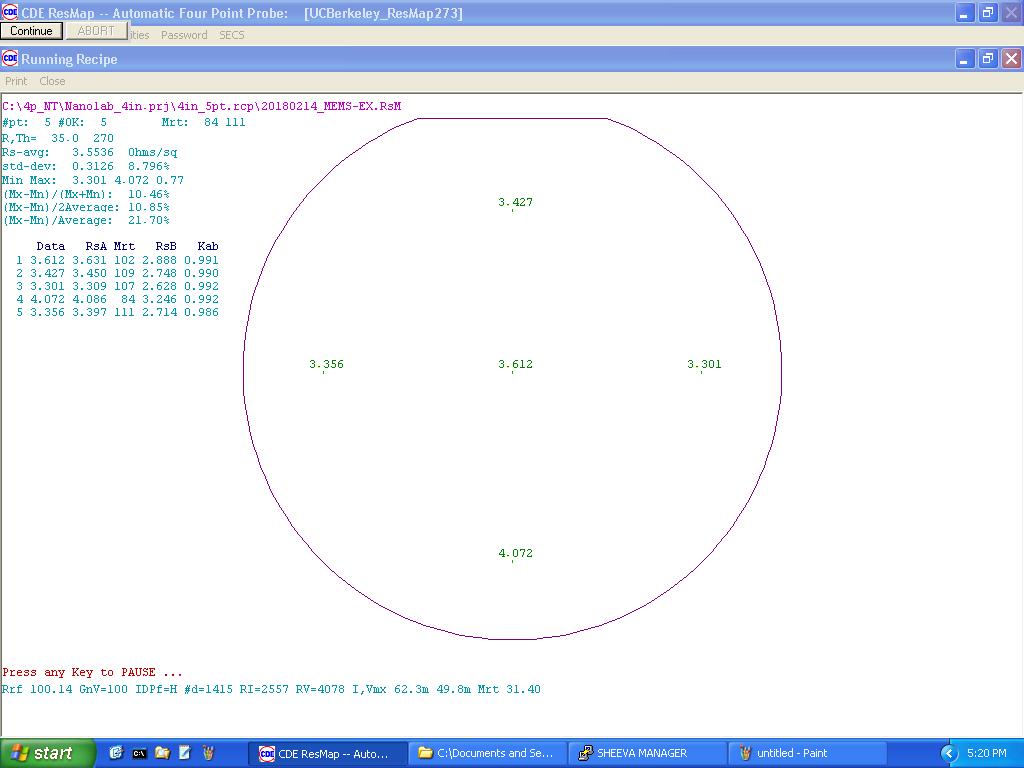This screenshot has width=1024, height=768.
Task: Click the Running Recipe window CDE icon
Action: (x=10, y=59)
